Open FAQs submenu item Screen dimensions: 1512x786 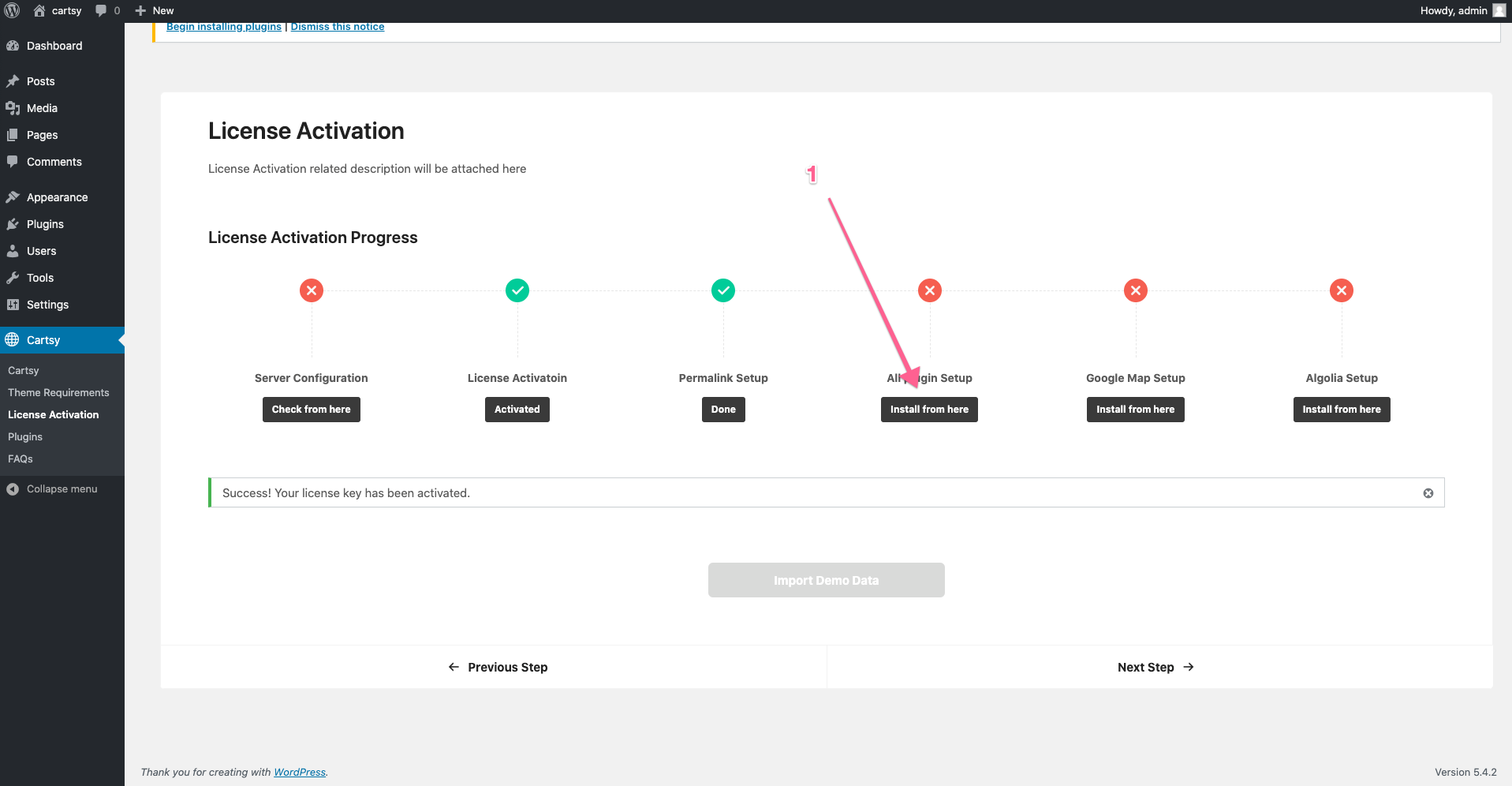[62, 458]
